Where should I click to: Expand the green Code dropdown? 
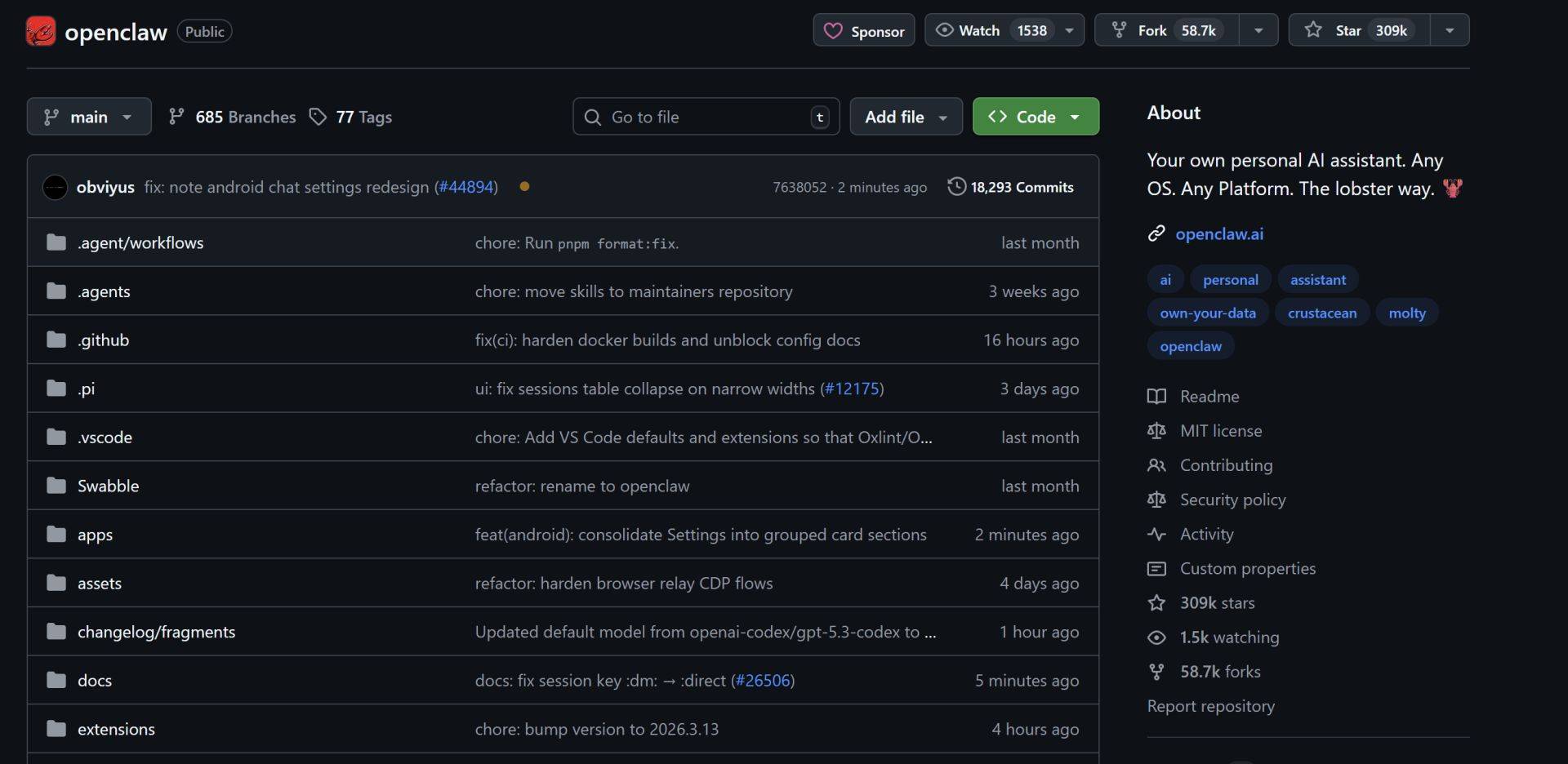click(x=1035, y=118)
